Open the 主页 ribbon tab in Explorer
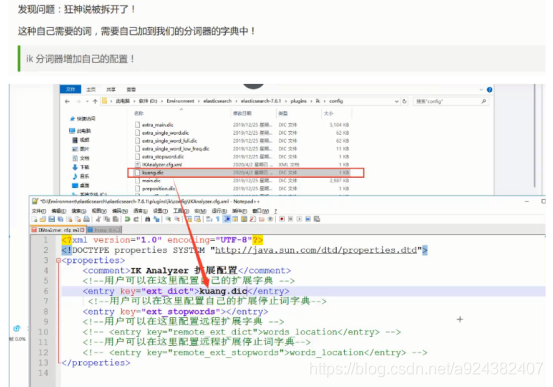 91,89
